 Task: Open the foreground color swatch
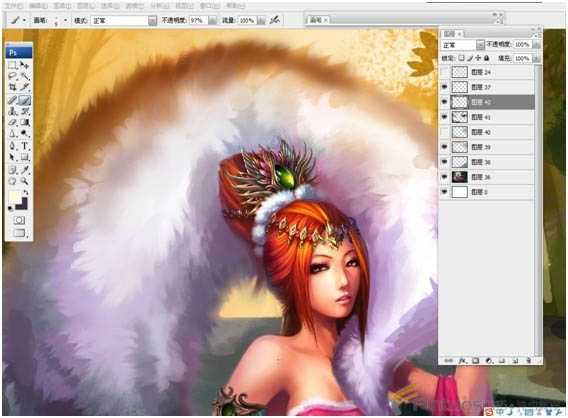[x=15, y=197]
